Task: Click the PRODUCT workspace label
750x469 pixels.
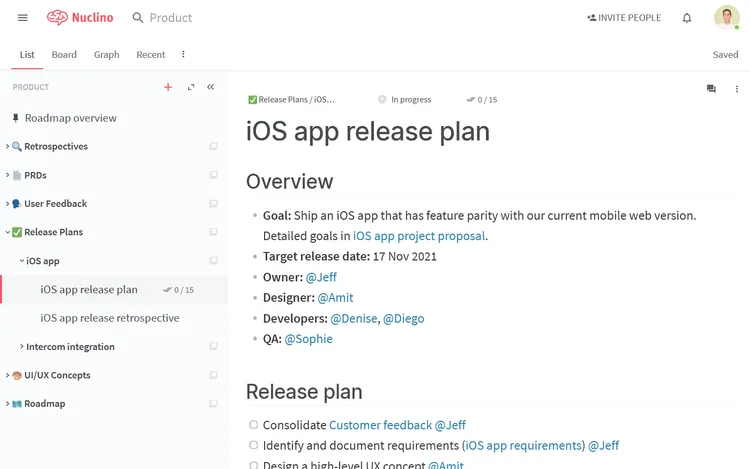Action: pyautogui.click(x=31, y=87)
